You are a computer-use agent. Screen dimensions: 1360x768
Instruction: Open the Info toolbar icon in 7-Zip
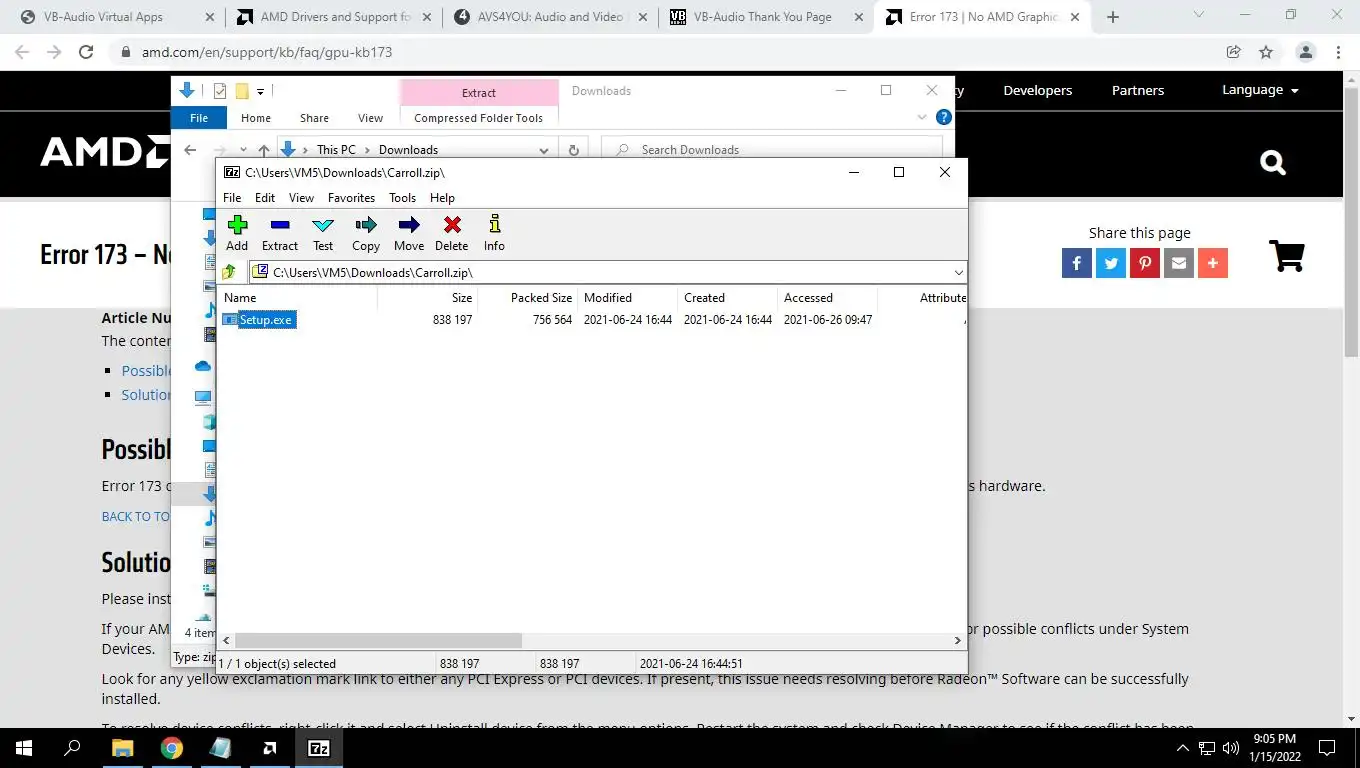coord(494,233)
